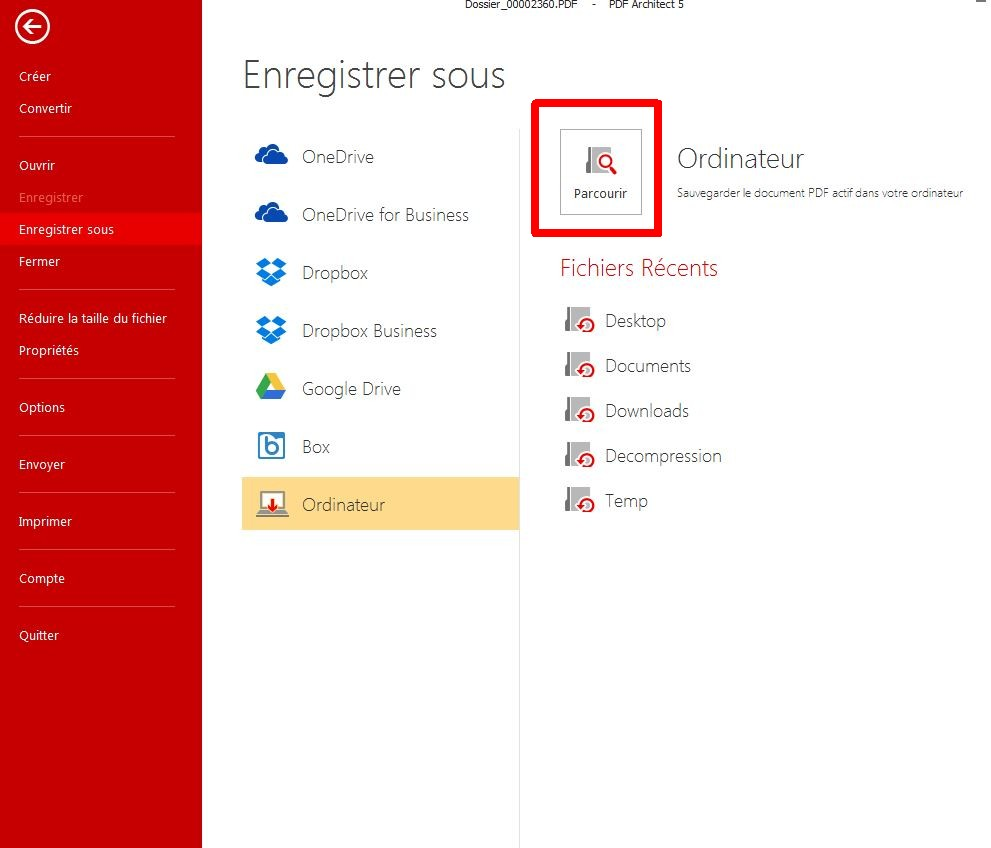Open the recent Desktop folder
This screenshot has height=848, width=991.
(635, 321)
